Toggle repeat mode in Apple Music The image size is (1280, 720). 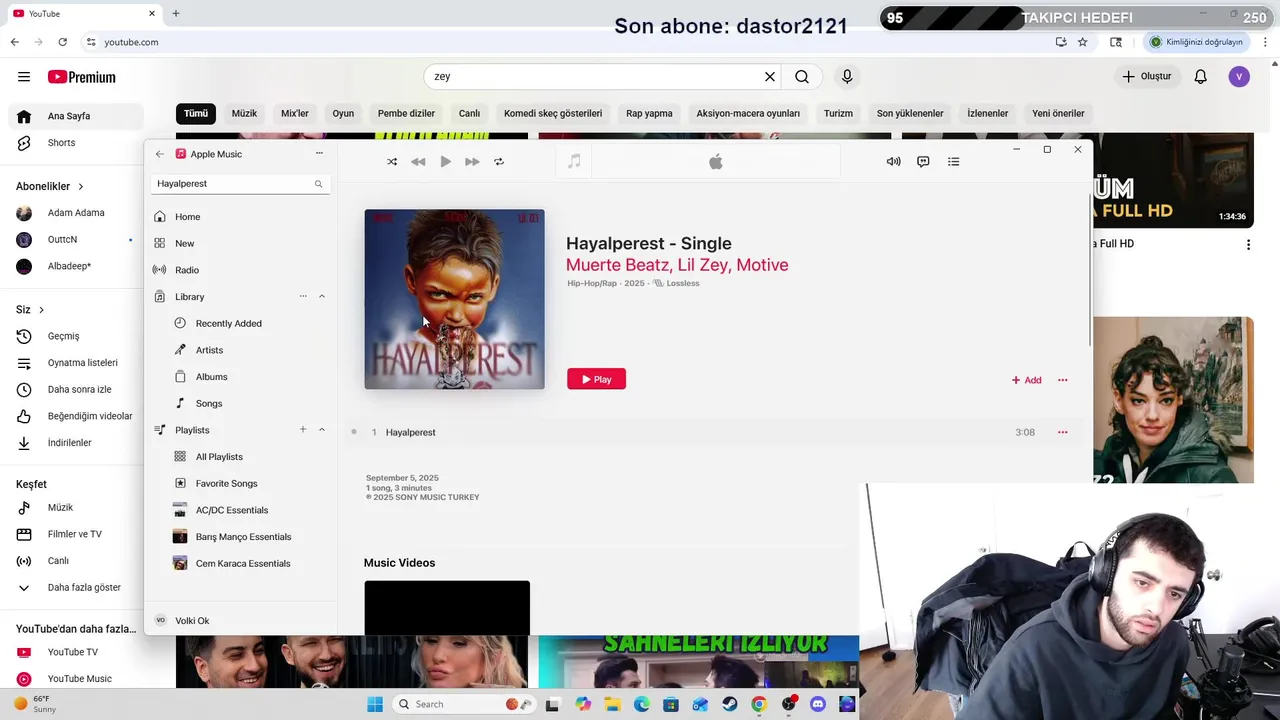coord(499,162)
